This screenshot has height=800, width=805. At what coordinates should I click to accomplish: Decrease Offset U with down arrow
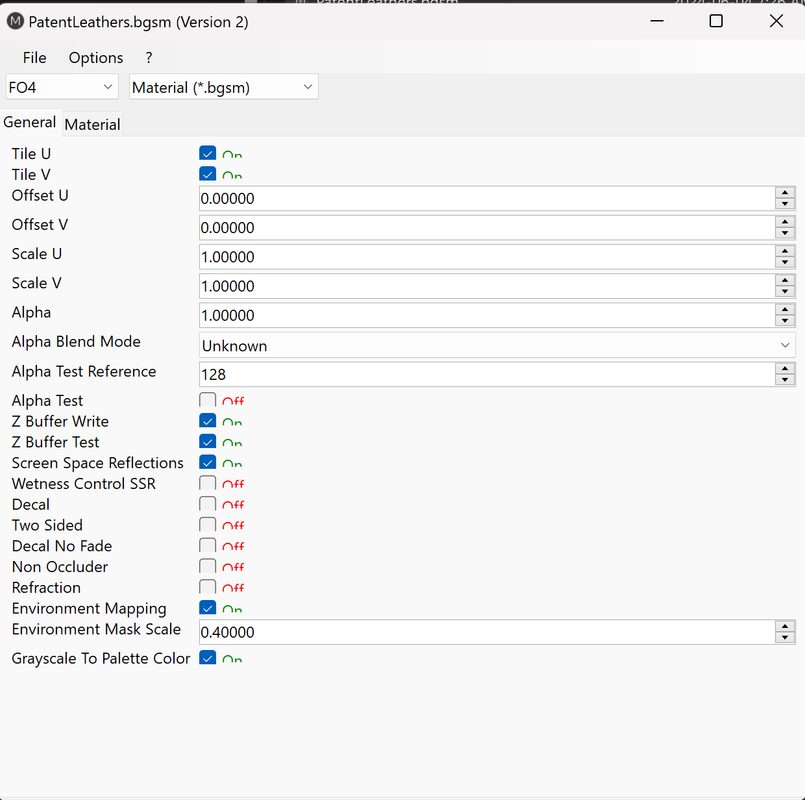coord(785,204)
